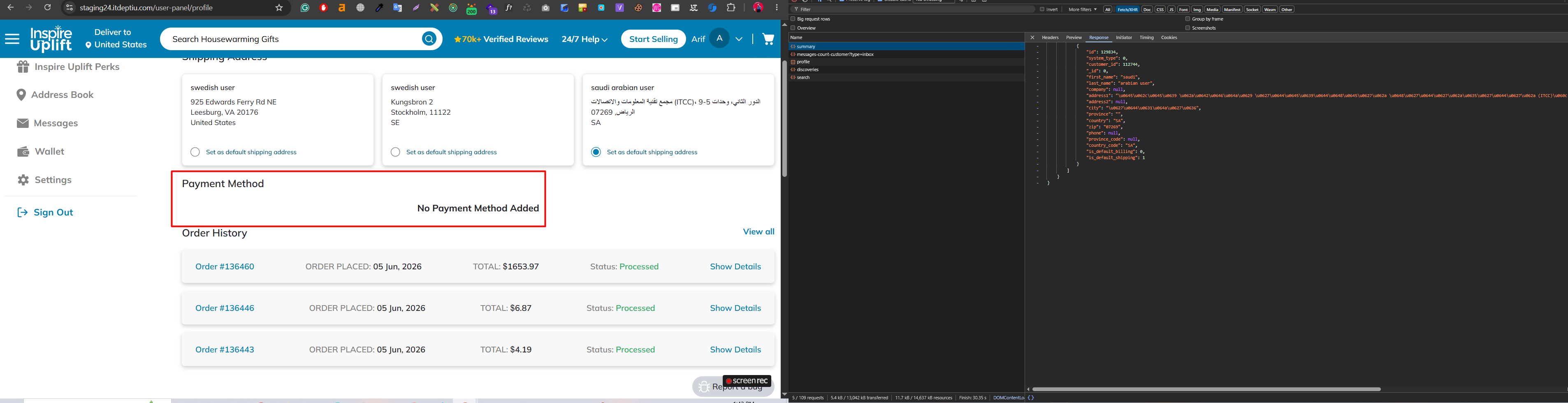Open the Initiator tab
1568x403 pixels.
pyautogui.click(x=1124, y=38)
